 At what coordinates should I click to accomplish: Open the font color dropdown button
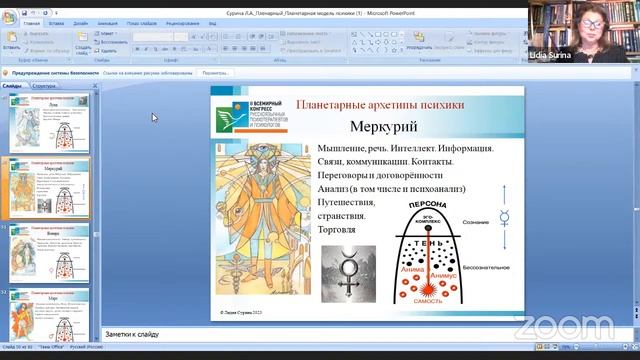click(211, 49)
